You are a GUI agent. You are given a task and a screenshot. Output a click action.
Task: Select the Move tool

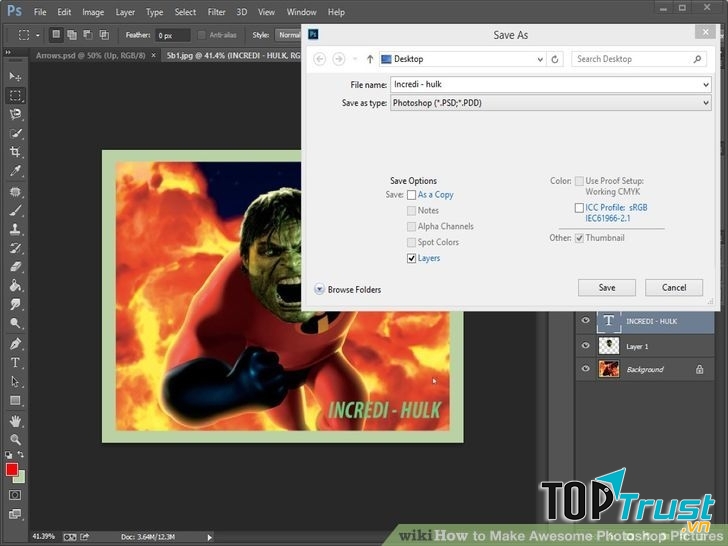coord(15,76)
